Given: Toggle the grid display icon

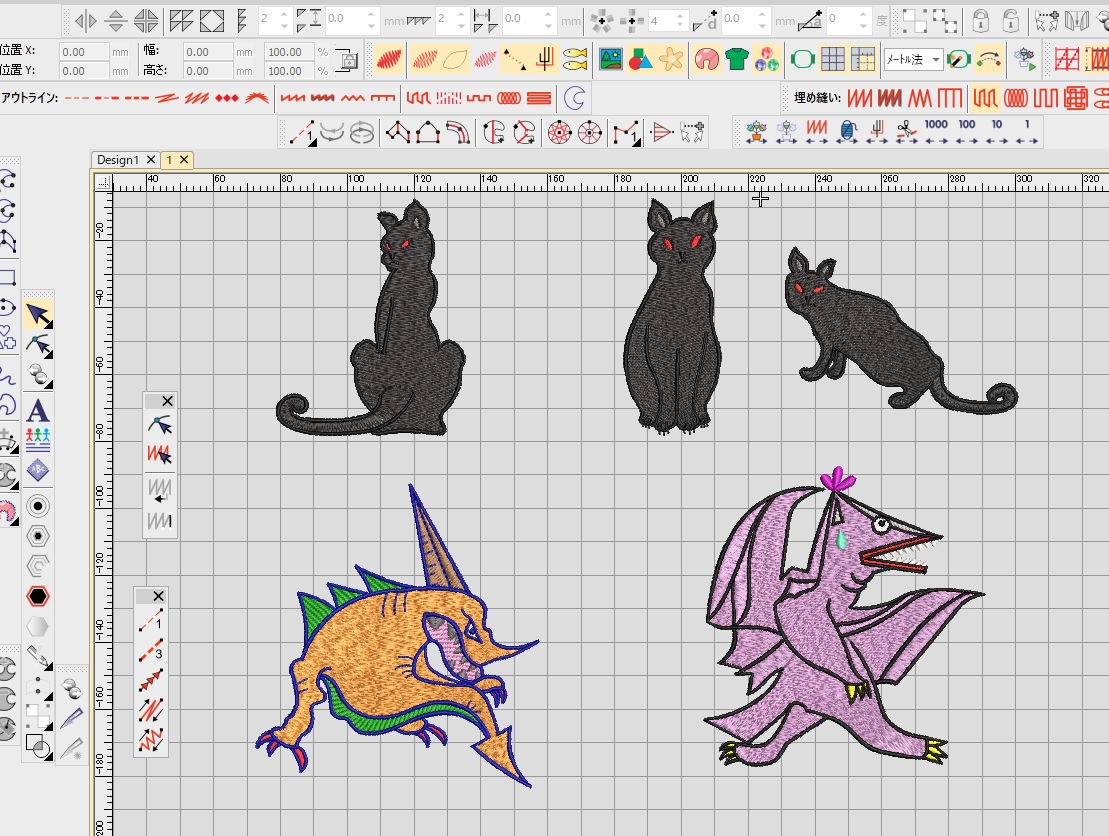Looking at the screenshot, I should tap(832, 59).
